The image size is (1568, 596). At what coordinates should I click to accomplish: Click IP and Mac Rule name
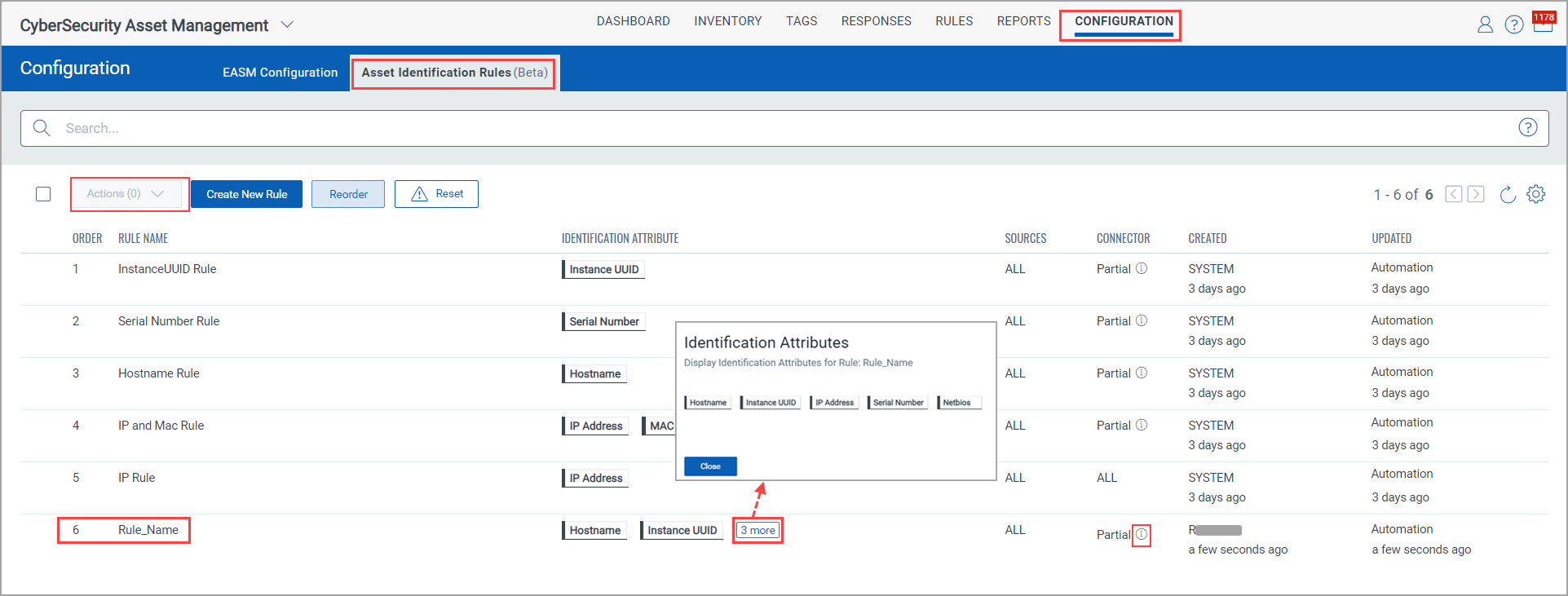(161, 426)
